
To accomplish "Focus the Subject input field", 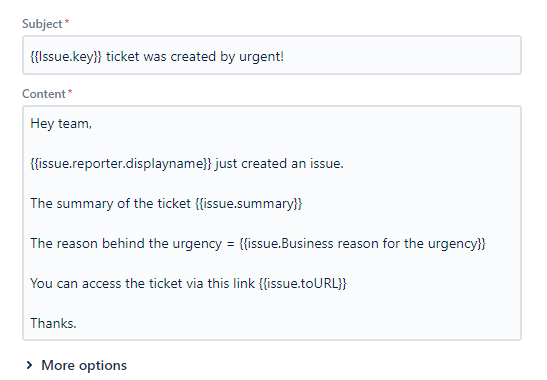I will [x=272, y=55].
